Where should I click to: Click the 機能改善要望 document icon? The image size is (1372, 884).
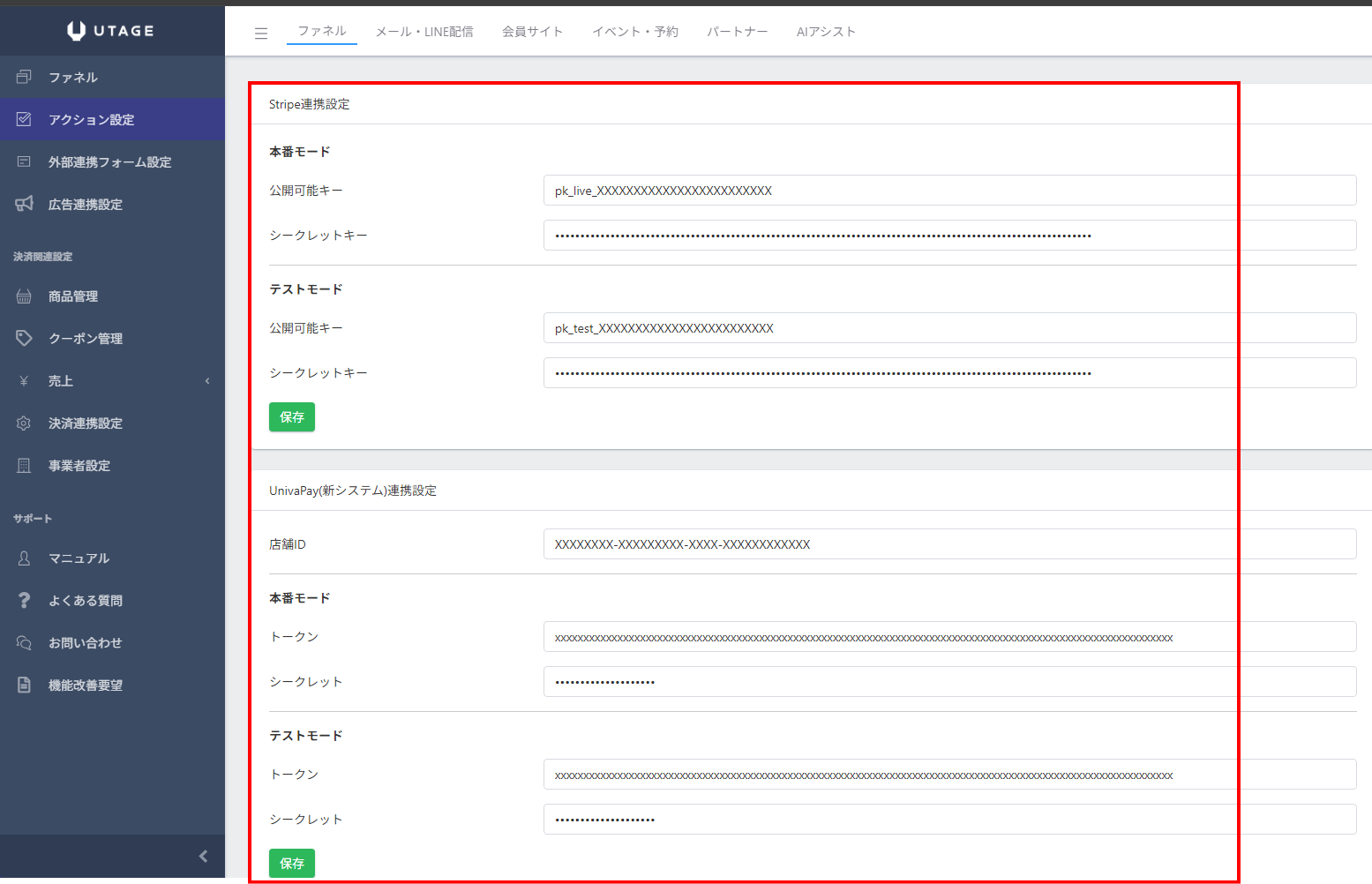pos(24,685)
